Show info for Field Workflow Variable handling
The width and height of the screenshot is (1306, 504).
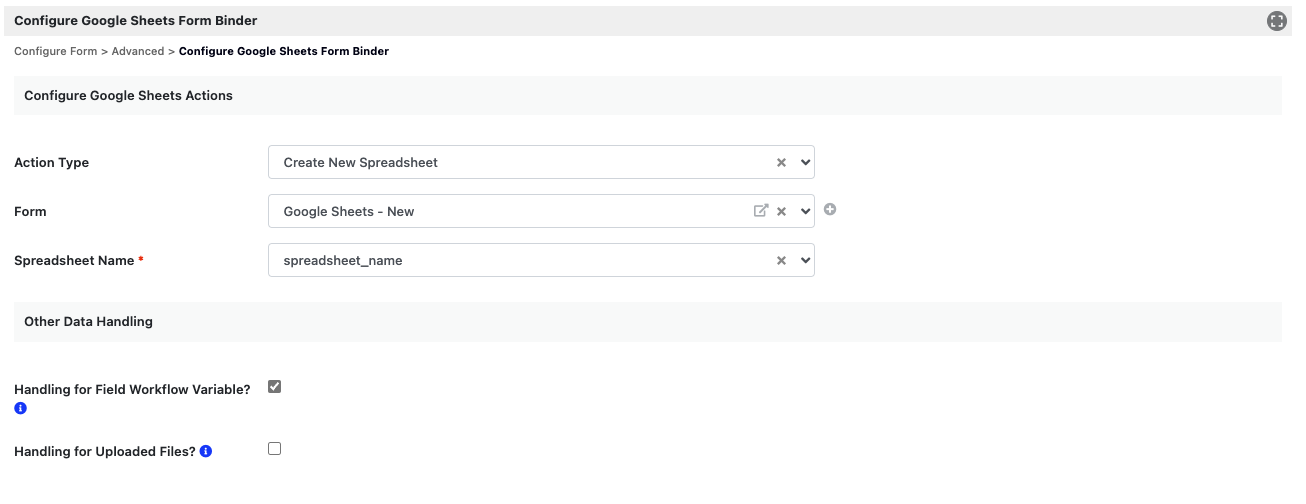click(20, 409)
